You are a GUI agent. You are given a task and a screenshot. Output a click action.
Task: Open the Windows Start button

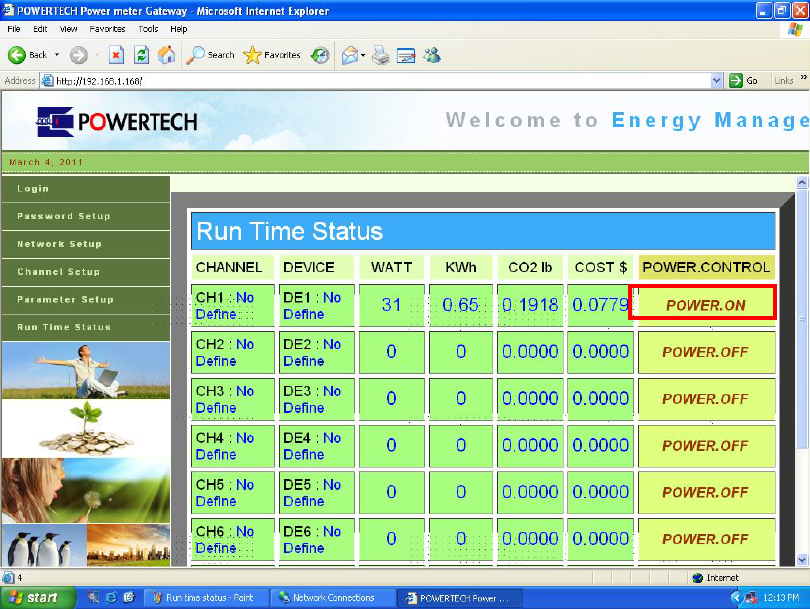pyautogui.click(x=36, y=598)
